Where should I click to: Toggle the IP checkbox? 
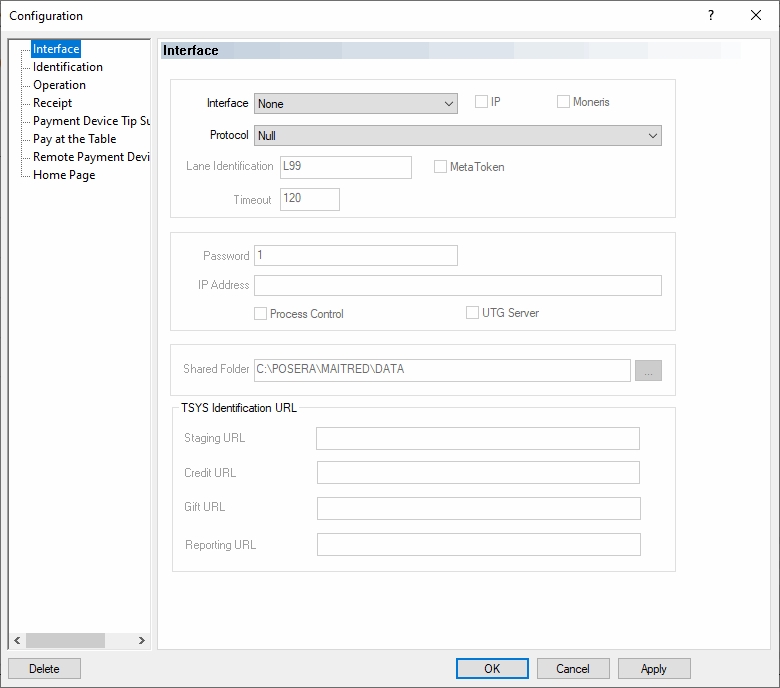481,102
